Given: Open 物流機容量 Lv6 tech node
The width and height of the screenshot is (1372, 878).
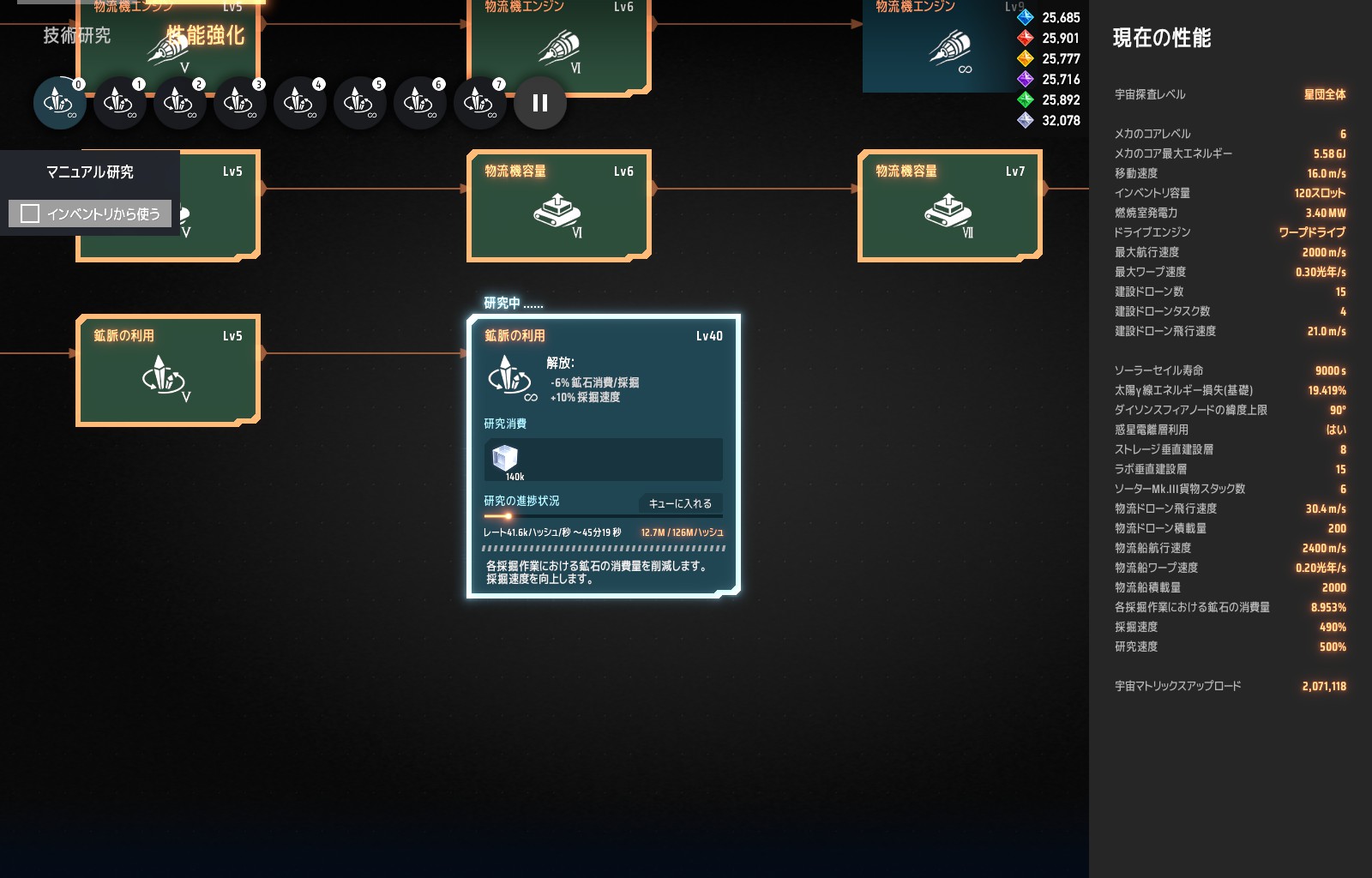Looking at the screenshot, I should pyautogui.click(x=559, y=206).
